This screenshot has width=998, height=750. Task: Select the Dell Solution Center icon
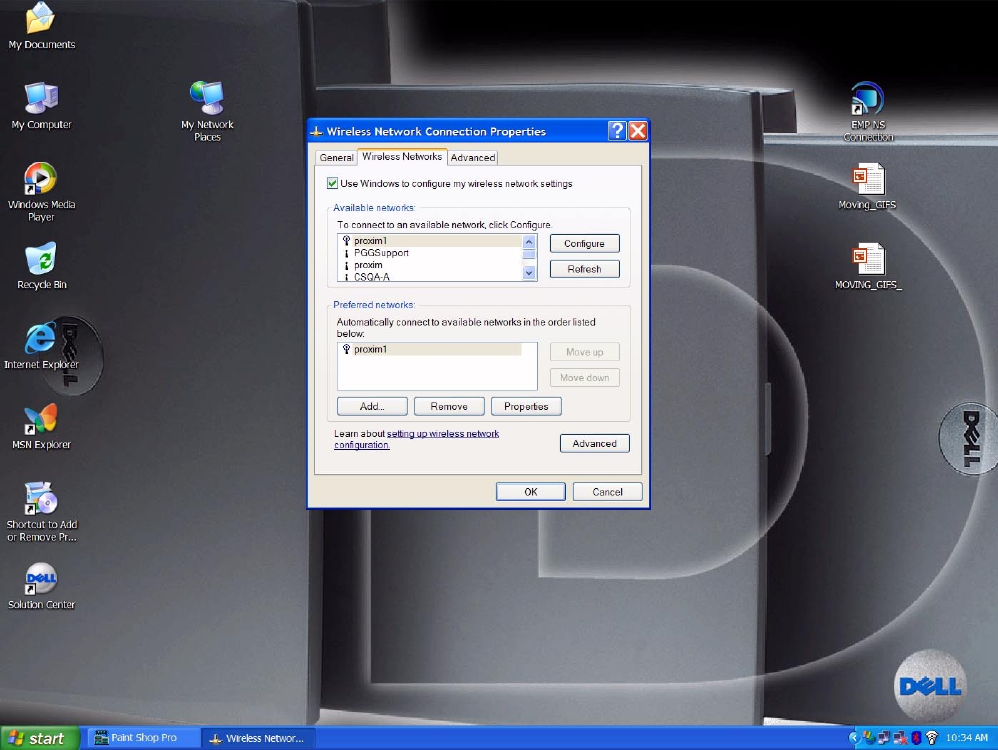(x=41, y=586)
